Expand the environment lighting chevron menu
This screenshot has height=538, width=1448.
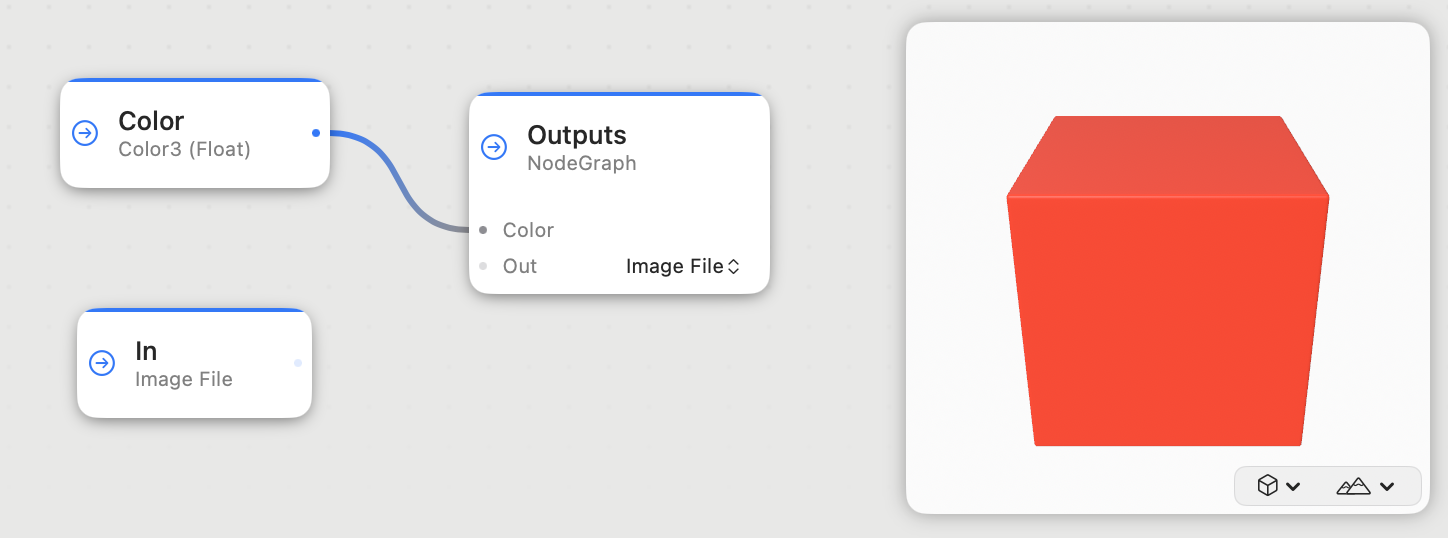coord(1387,487)
